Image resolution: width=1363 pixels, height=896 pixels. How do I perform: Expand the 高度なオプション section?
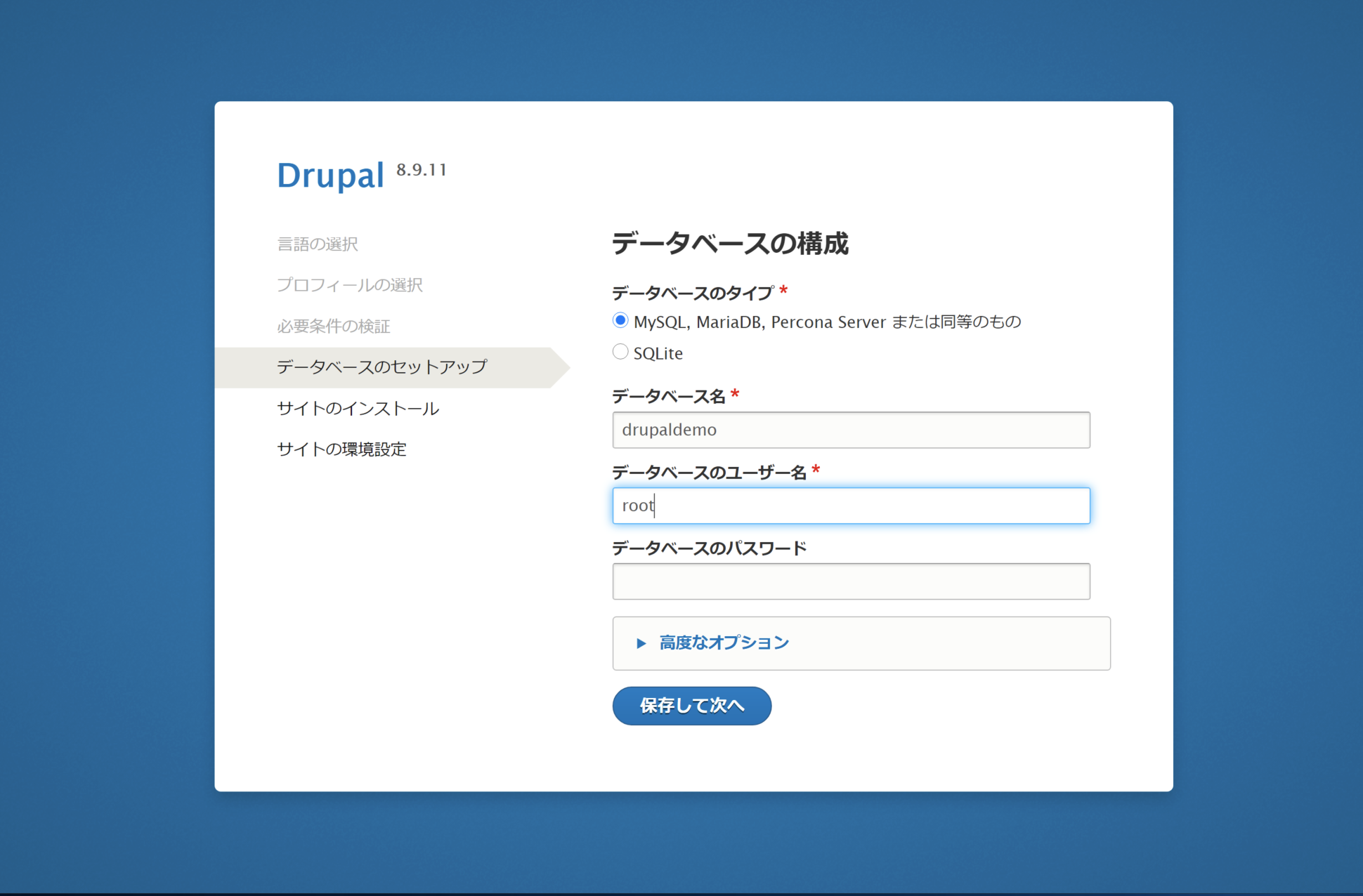coord(724,643)
